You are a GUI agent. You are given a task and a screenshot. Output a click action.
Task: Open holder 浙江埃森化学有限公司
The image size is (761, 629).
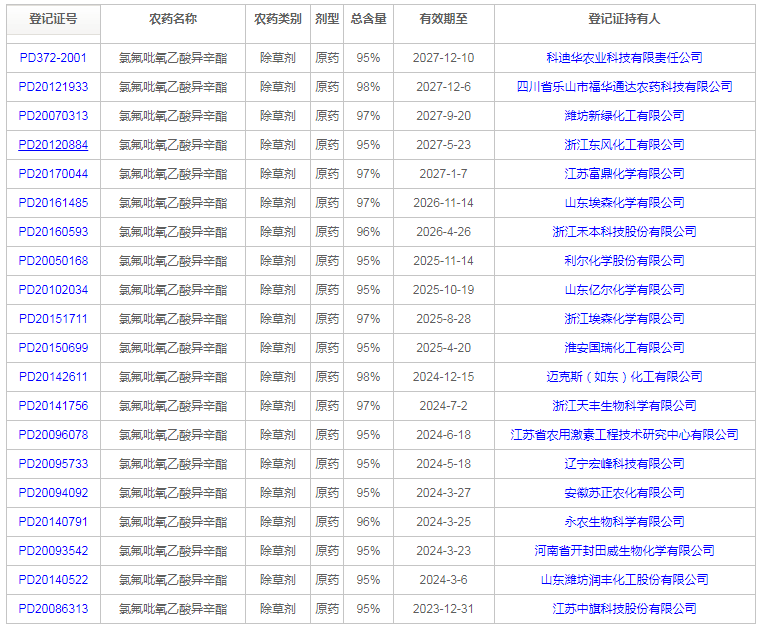point(624,319)
